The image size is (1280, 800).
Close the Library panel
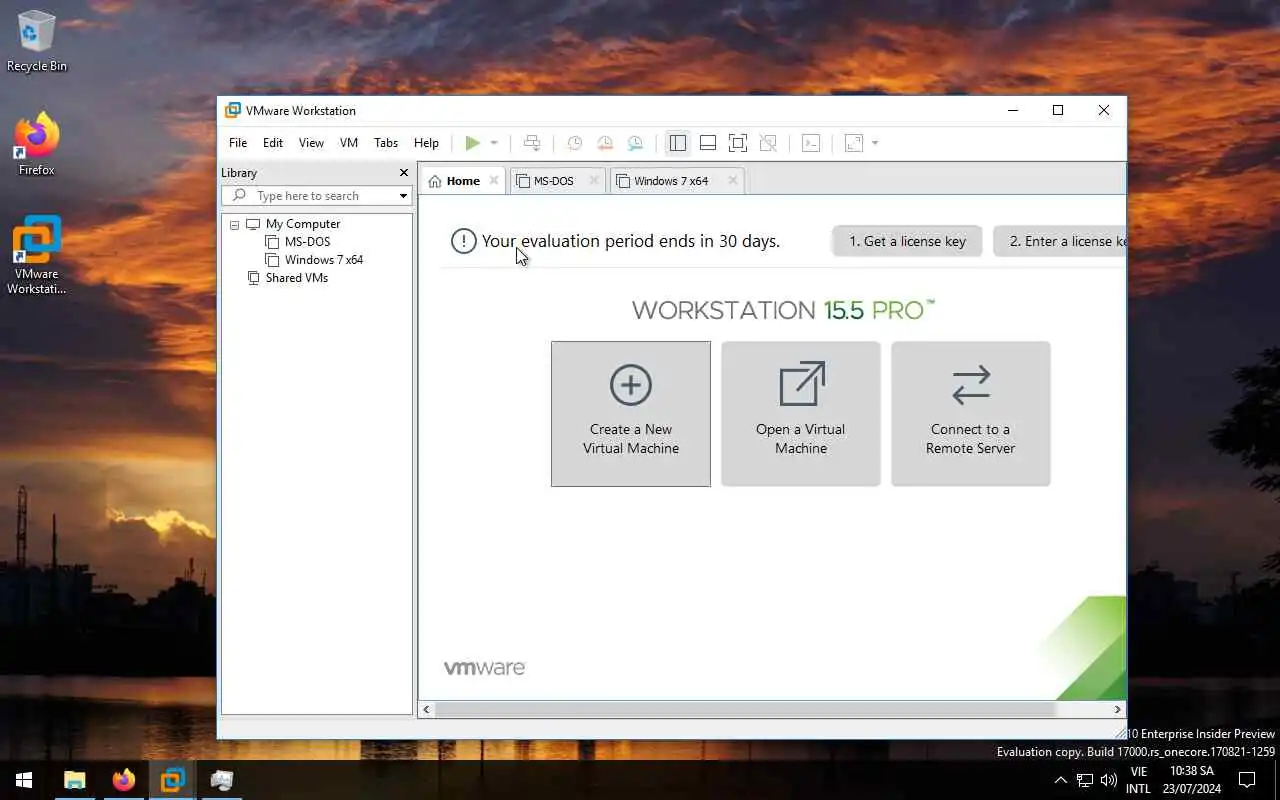coord(404,173)
